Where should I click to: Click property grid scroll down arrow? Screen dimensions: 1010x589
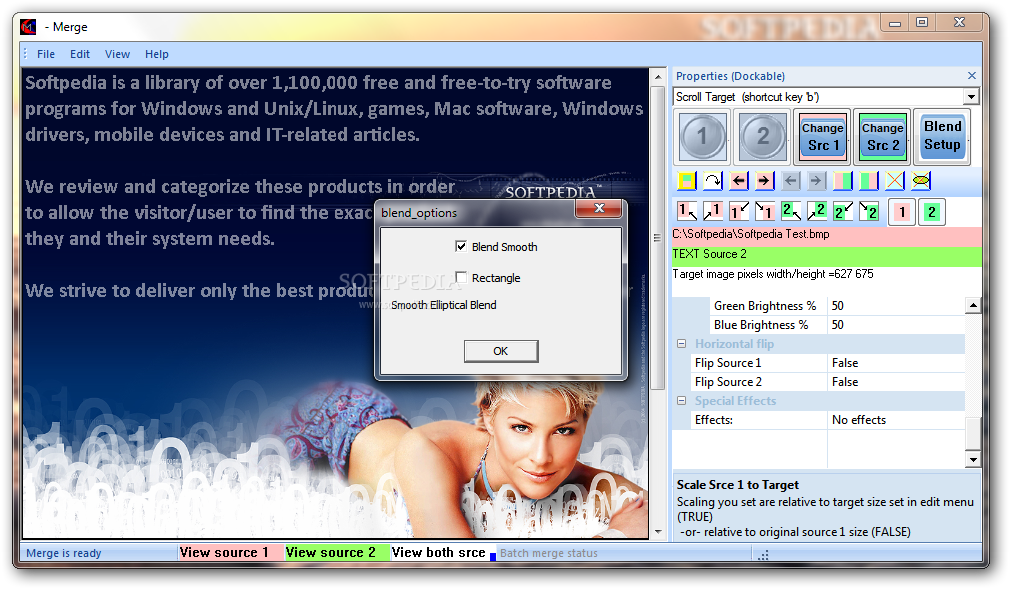(973, 459)
